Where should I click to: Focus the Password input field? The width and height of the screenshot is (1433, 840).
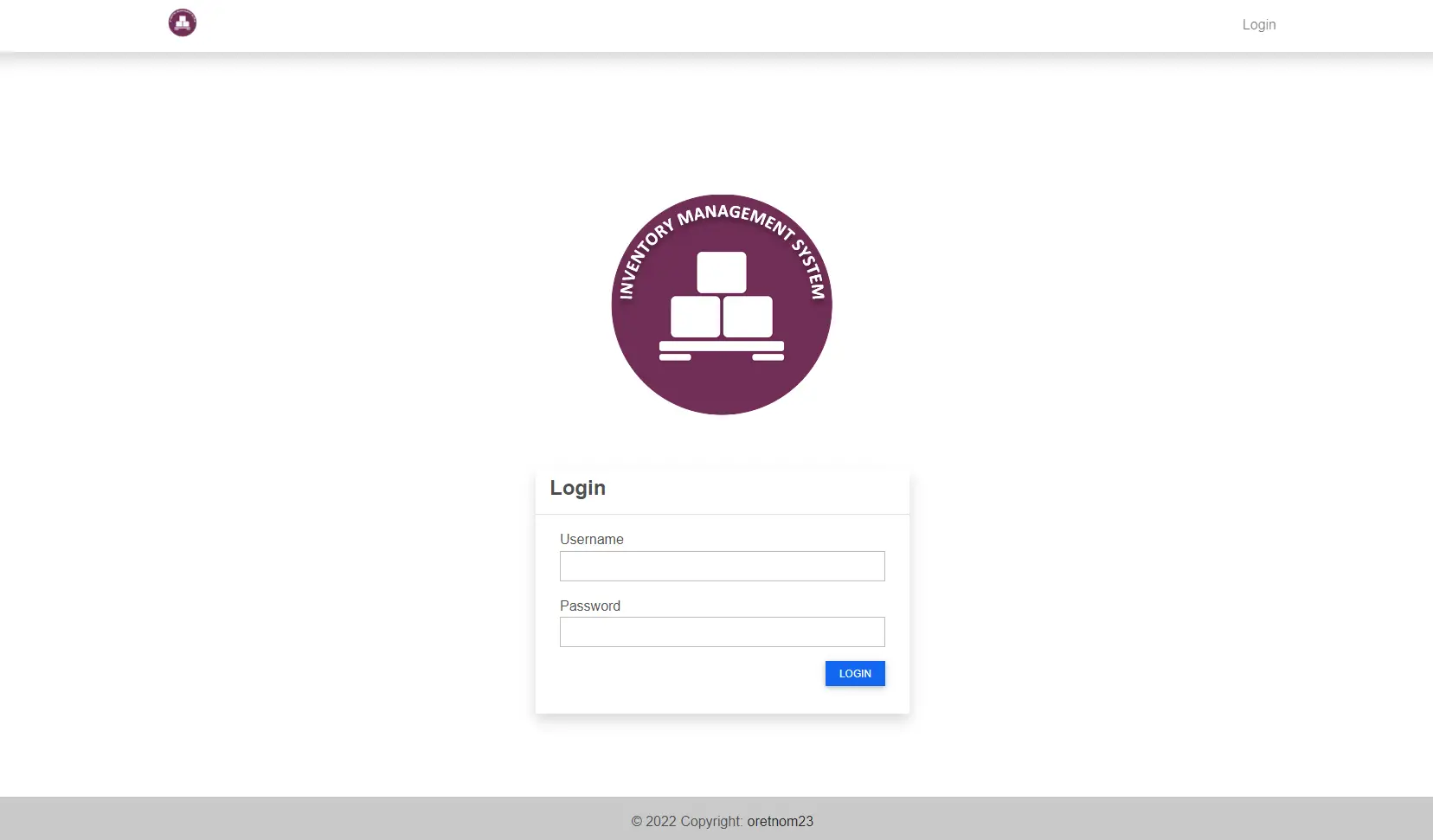(x=723, y=632)
